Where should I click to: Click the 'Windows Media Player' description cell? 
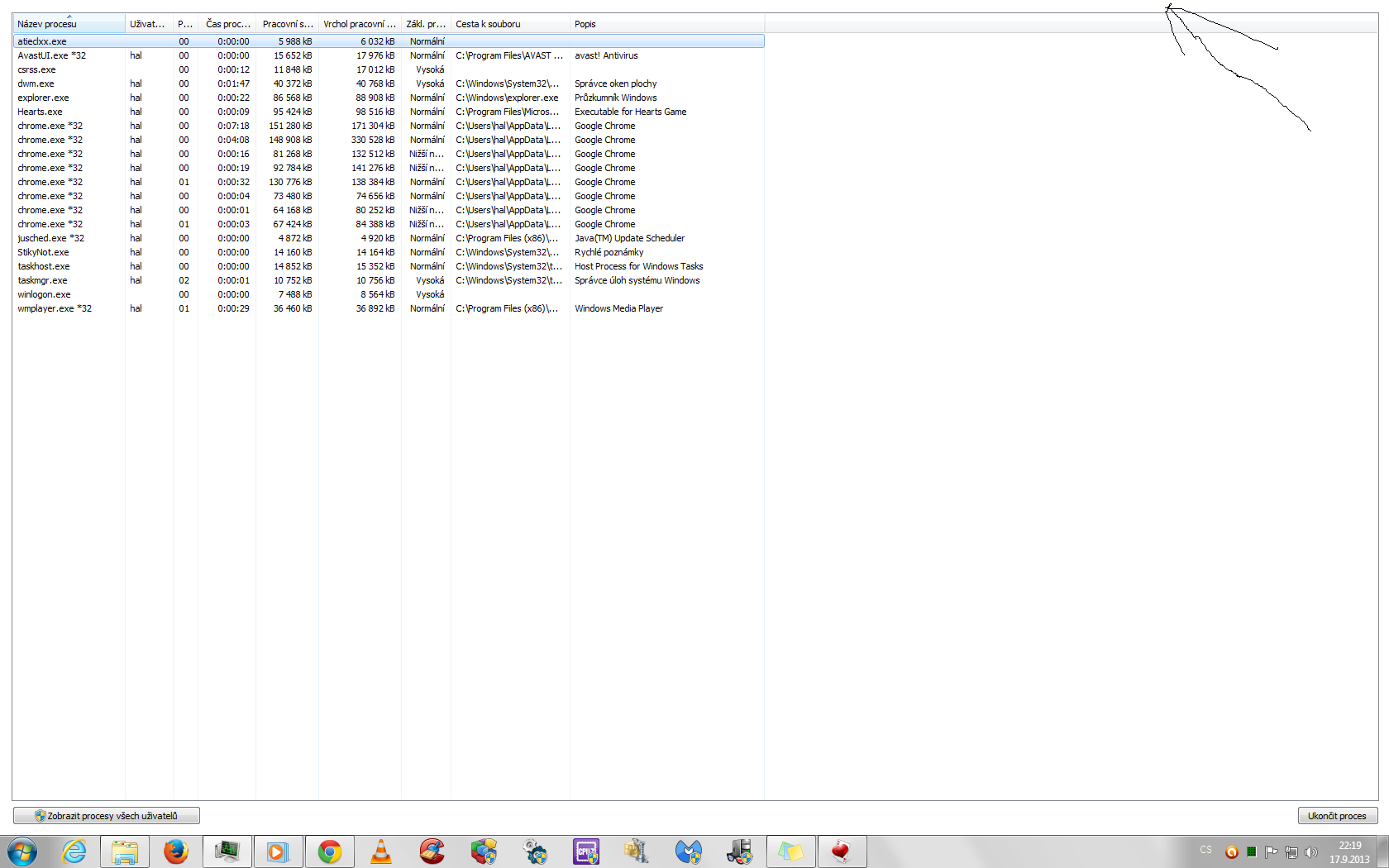619,308
